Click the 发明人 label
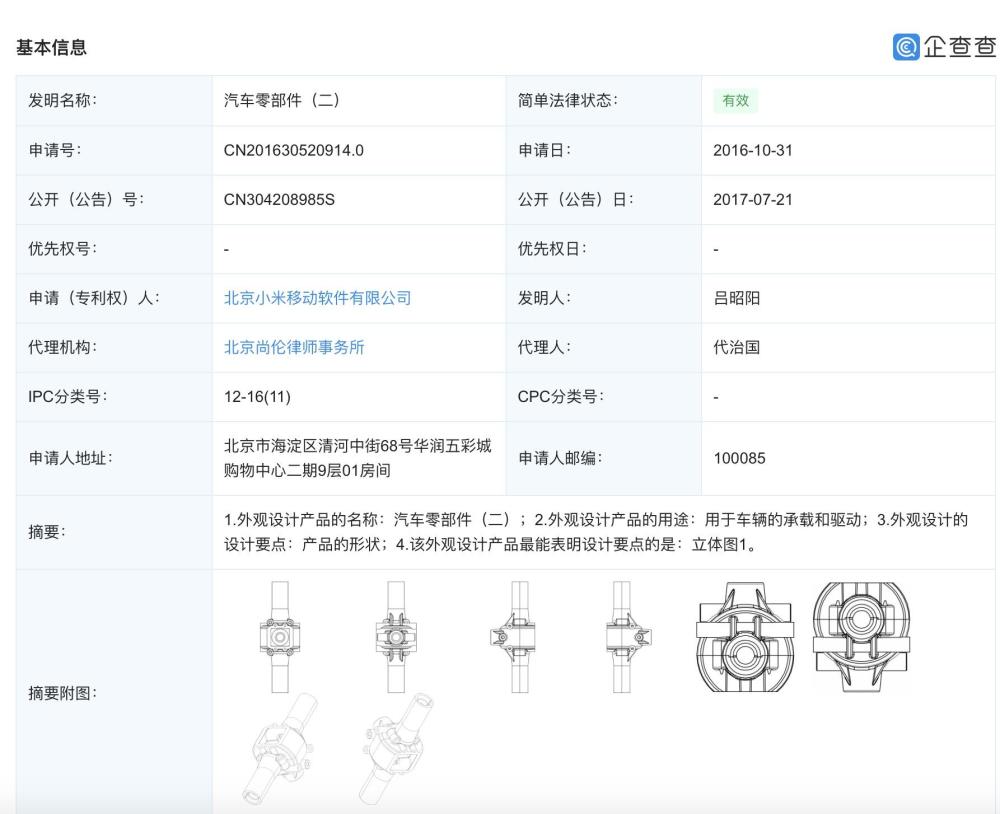This screenshot has height=814, width=1000. (544, 298)
